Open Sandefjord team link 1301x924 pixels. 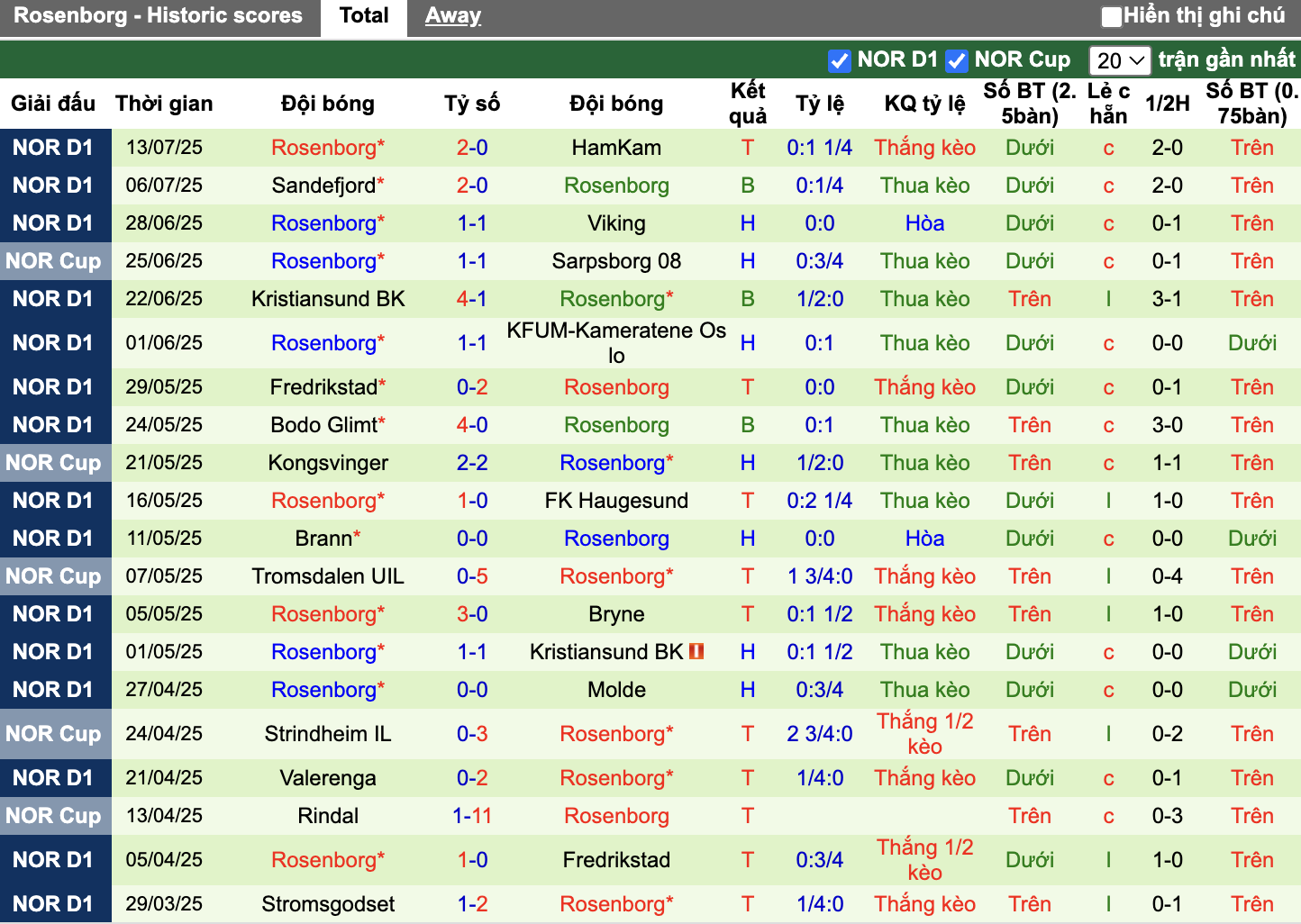tap(328, 186)
